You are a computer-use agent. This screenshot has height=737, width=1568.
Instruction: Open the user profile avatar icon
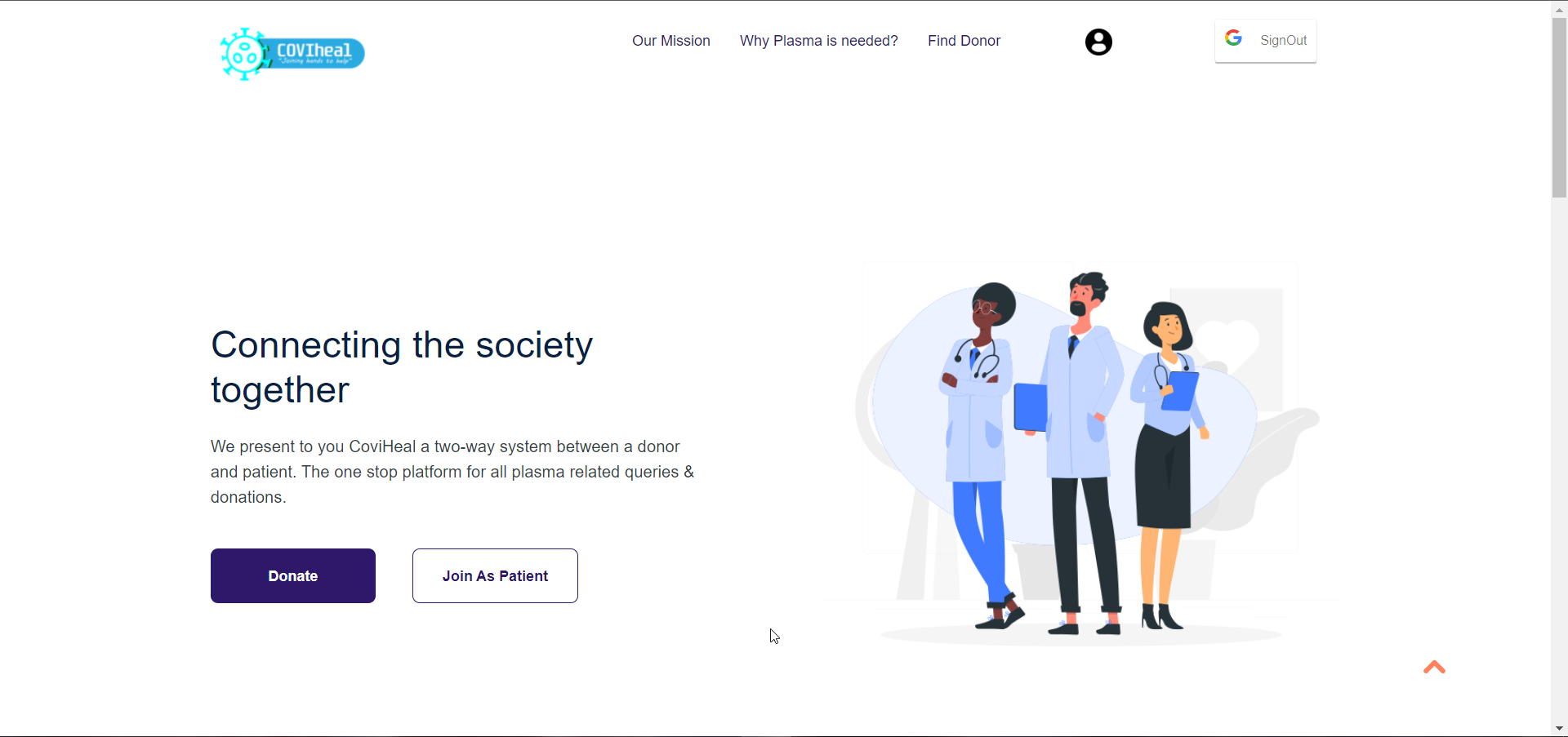[x=1098, y=42]
